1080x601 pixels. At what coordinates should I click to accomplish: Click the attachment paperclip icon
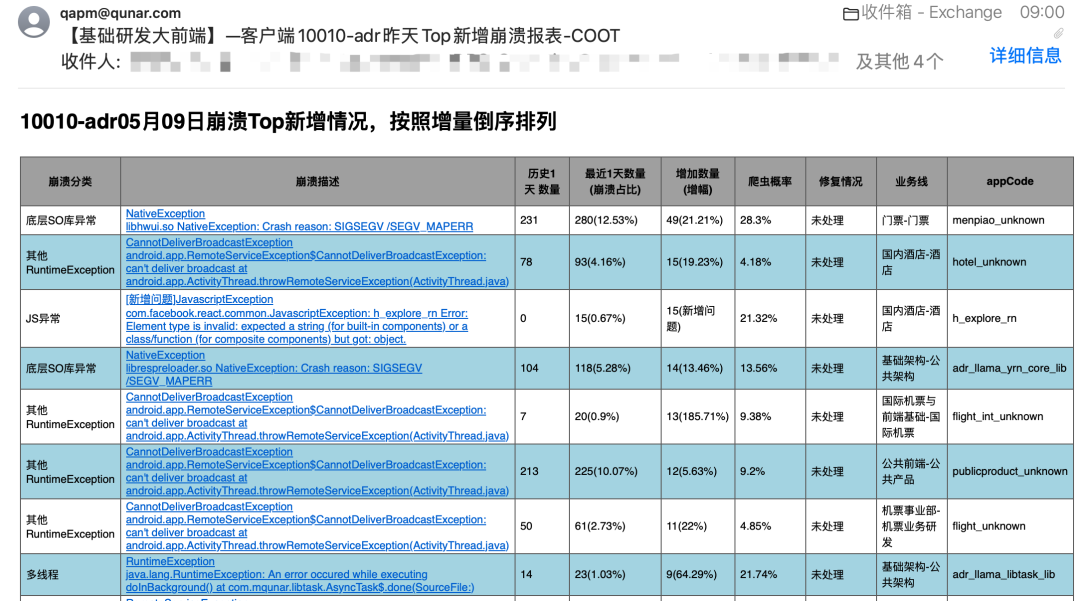[1059, 34]
